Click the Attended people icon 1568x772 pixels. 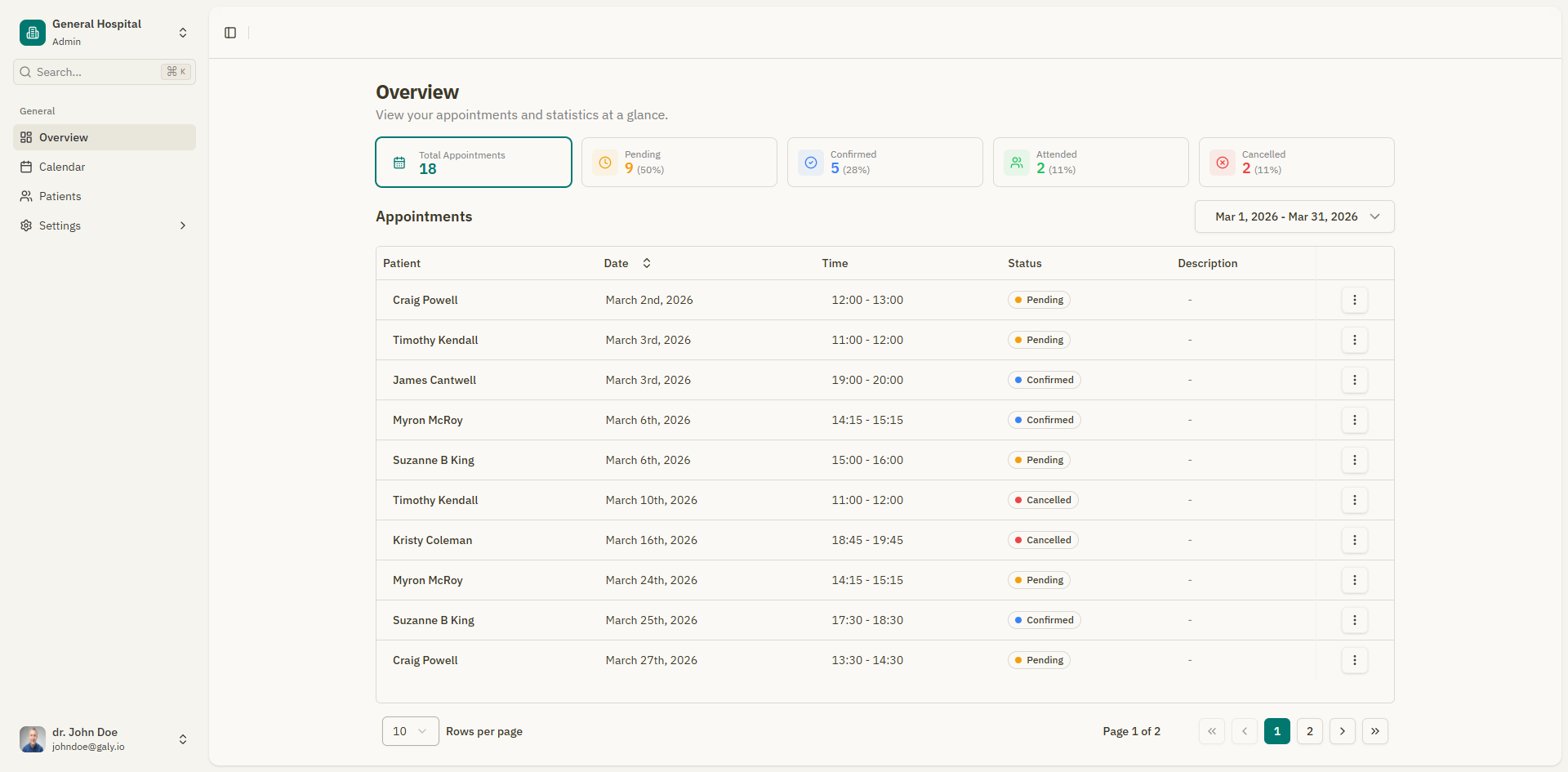[x=1017, y=163]
